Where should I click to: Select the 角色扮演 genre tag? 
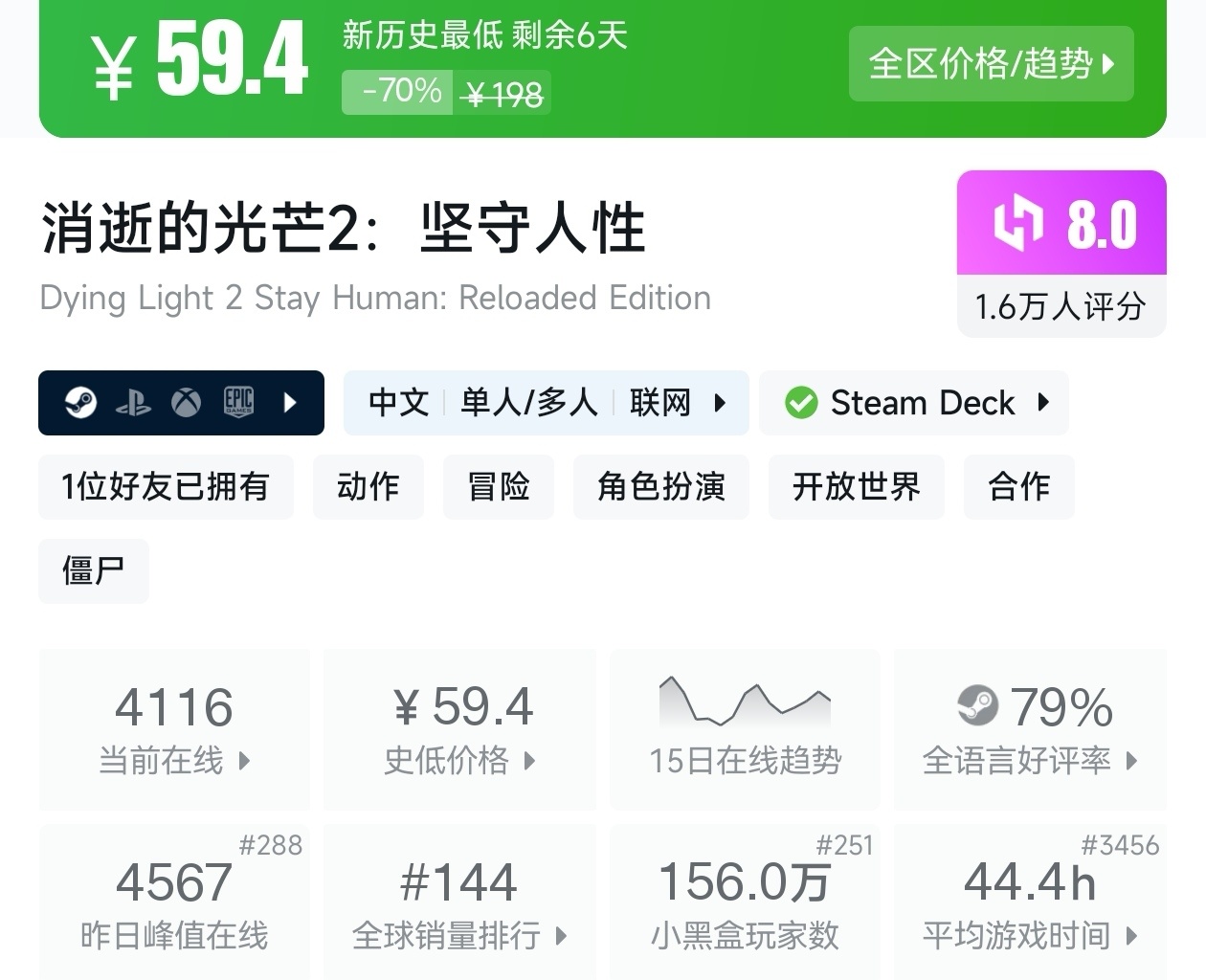660,487
